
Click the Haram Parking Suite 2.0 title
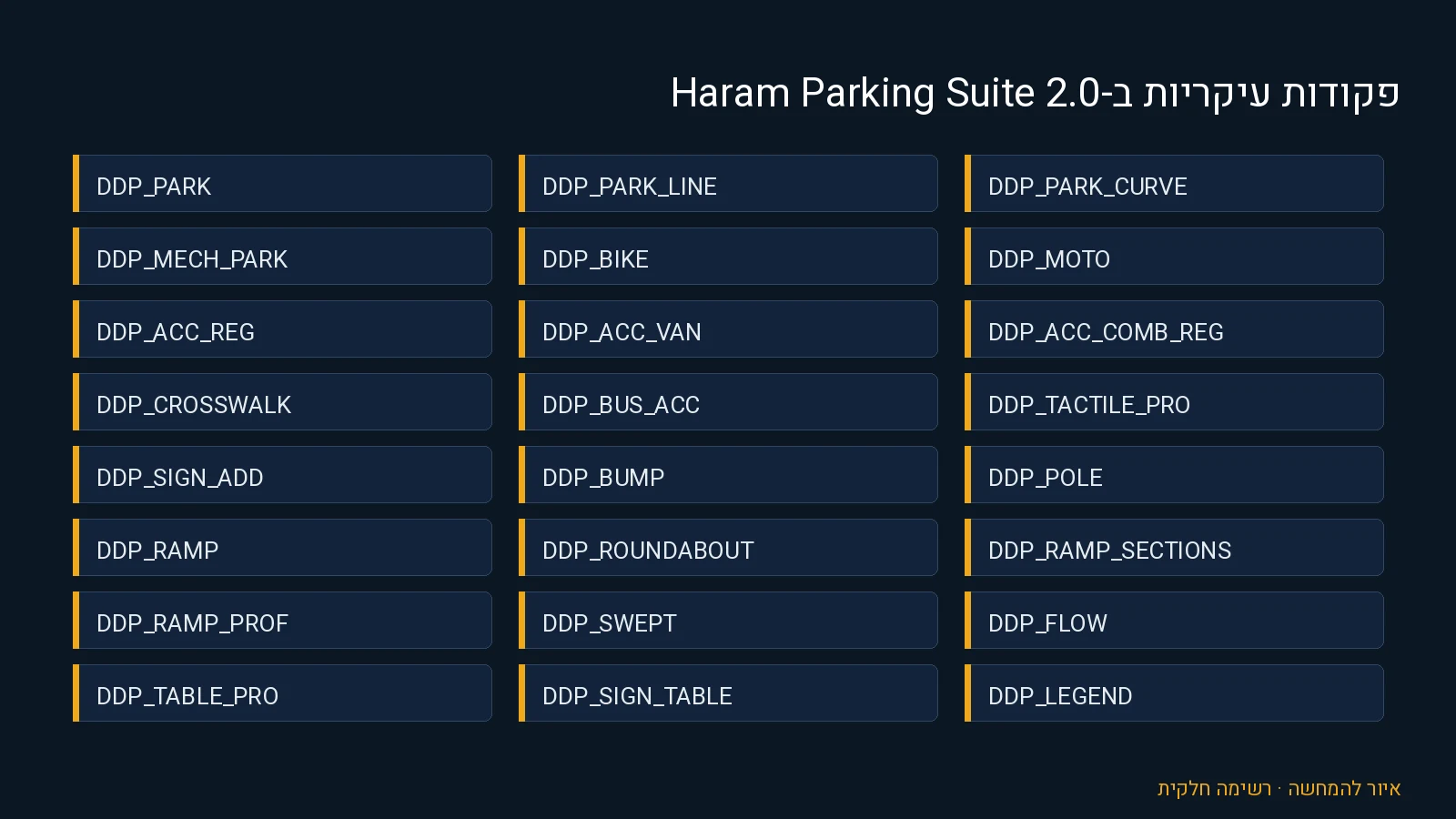(x=1035, y=93)
